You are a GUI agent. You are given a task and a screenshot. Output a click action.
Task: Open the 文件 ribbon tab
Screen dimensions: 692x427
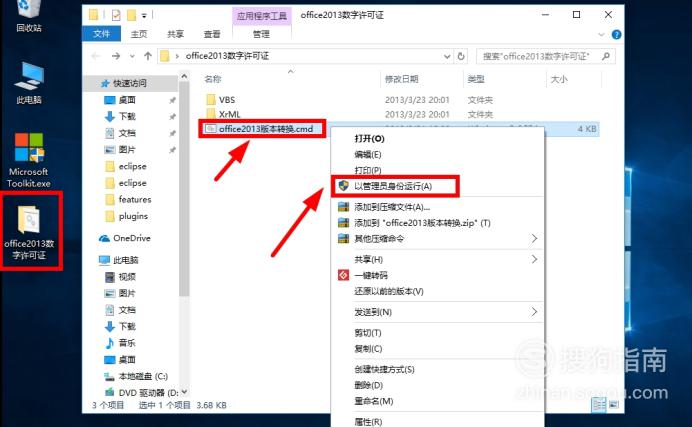[102, 34]
